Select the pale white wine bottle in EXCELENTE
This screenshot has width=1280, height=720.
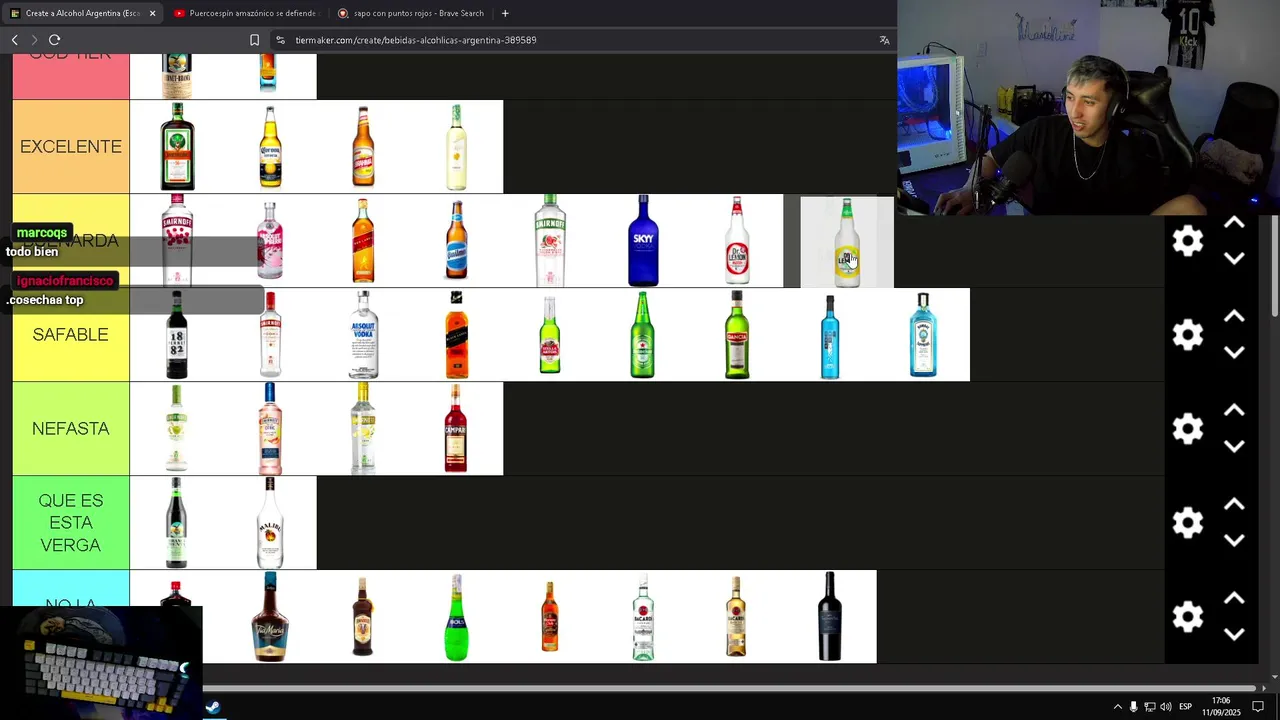[x=456, y=147]
